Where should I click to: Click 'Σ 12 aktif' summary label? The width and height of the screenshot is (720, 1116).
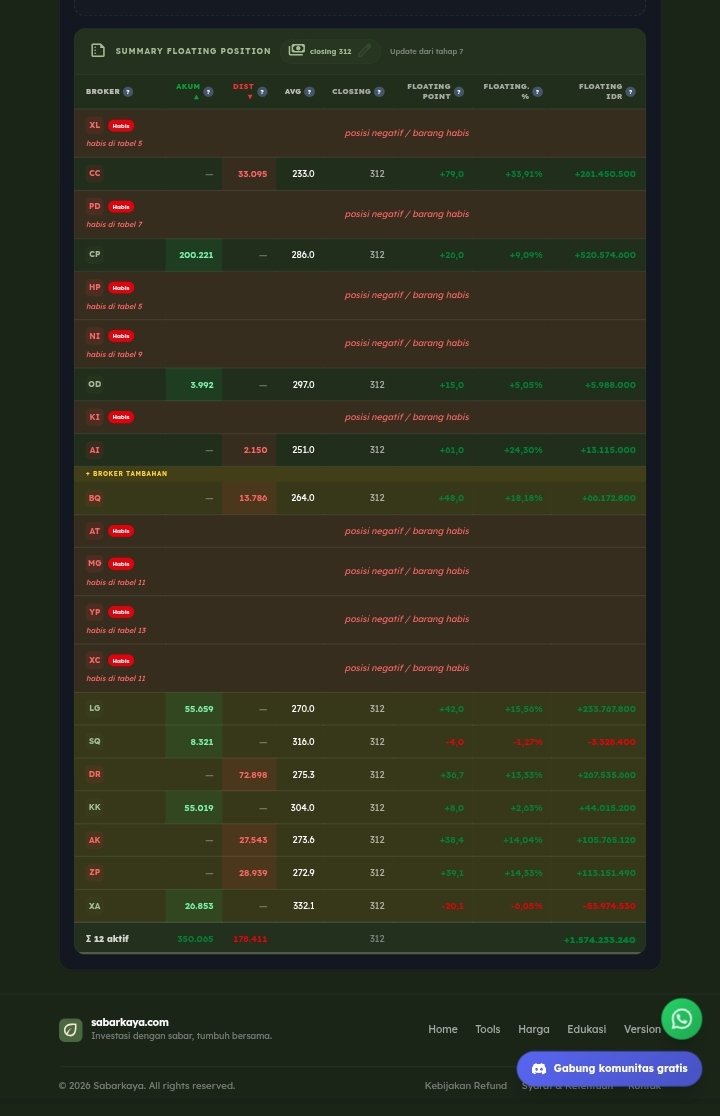click(x=107, y=939)
